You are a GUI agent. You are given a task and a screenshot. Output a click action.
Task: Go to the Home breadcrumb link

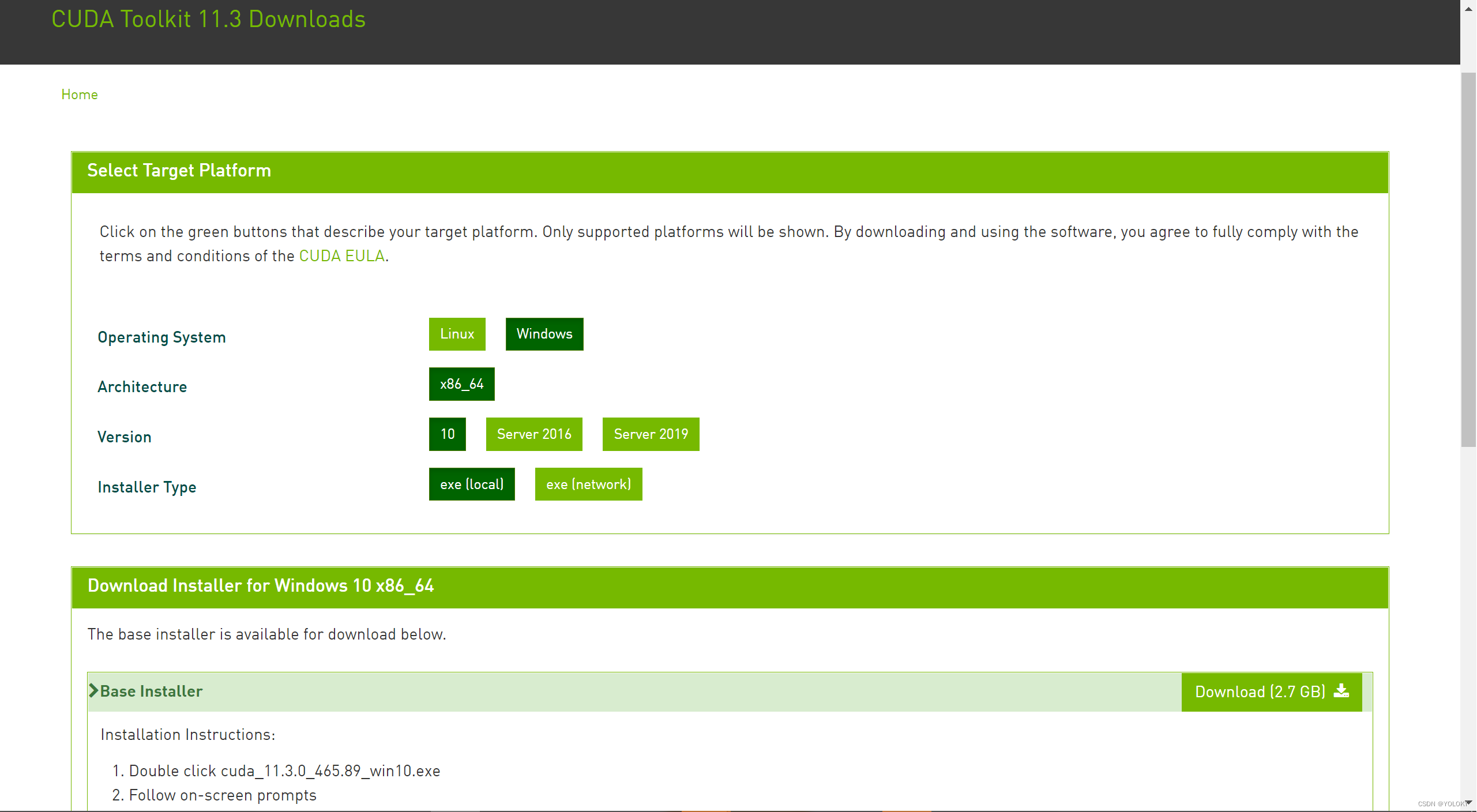[x=80, y=95]
